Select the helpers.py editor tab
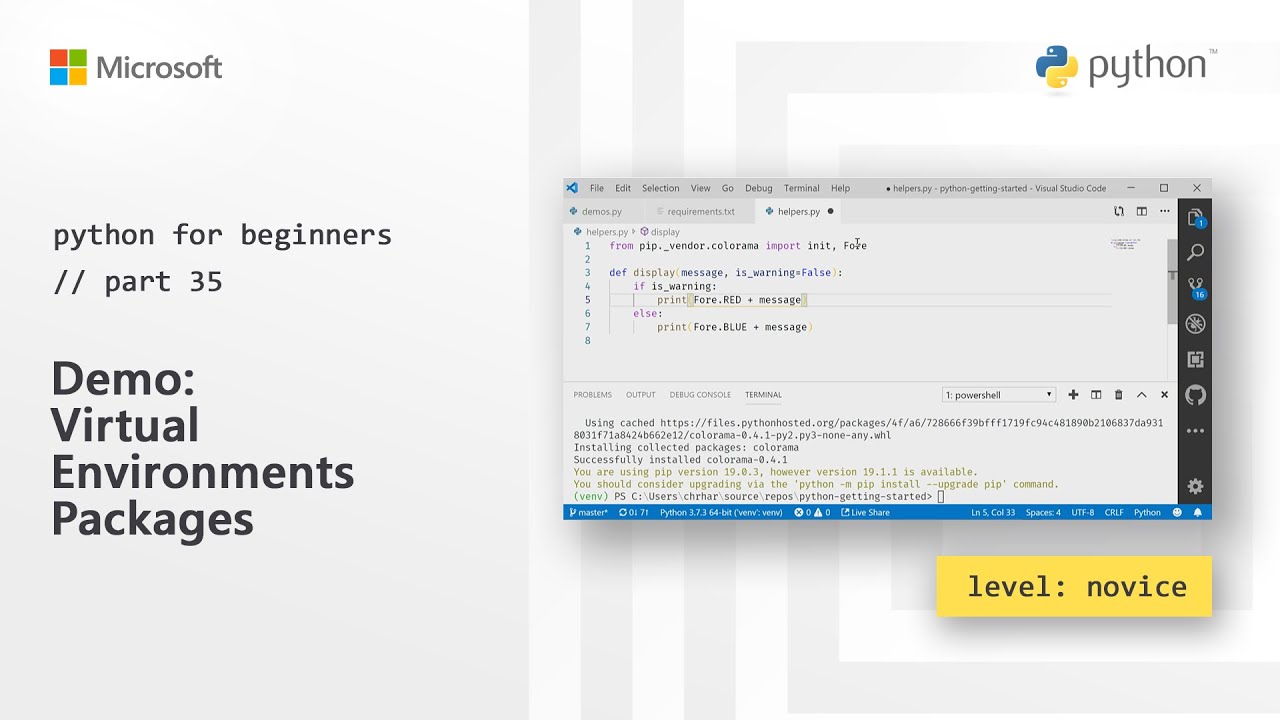The height and width of the screenshot is (720, 1280). (x=799, y=212)
